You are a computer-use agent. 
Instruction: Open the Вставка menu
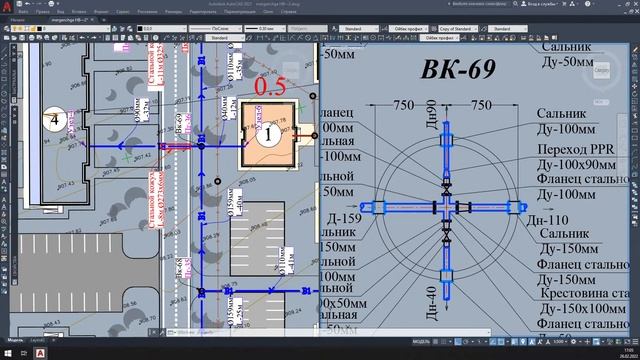click(79, 12)
